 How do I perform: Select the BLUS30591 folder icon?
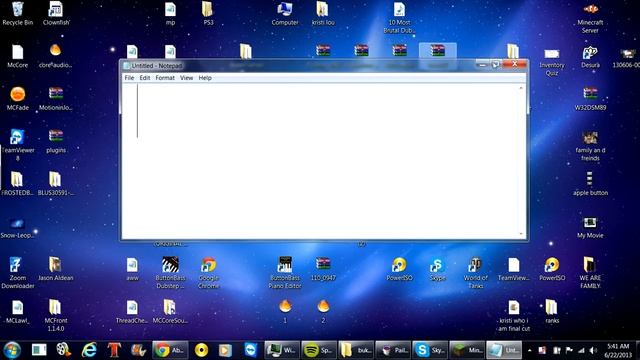point(56,184)
